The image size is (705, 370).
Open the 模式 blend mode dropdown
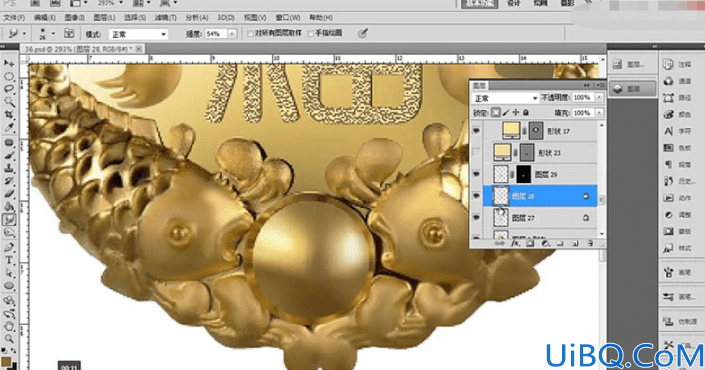(138, 34)
